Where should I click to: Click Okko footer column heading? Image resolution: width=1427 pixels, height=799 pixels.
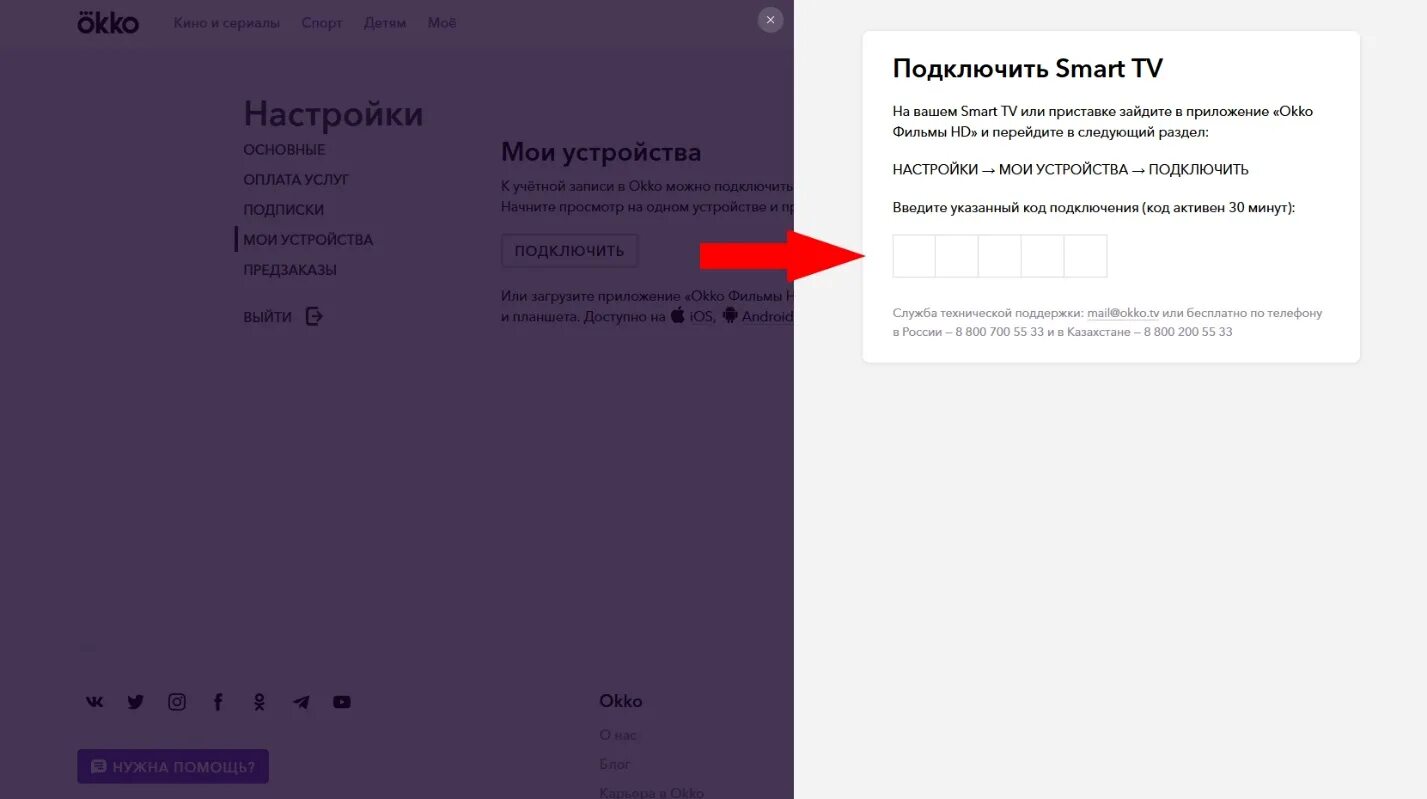(621, 701)
